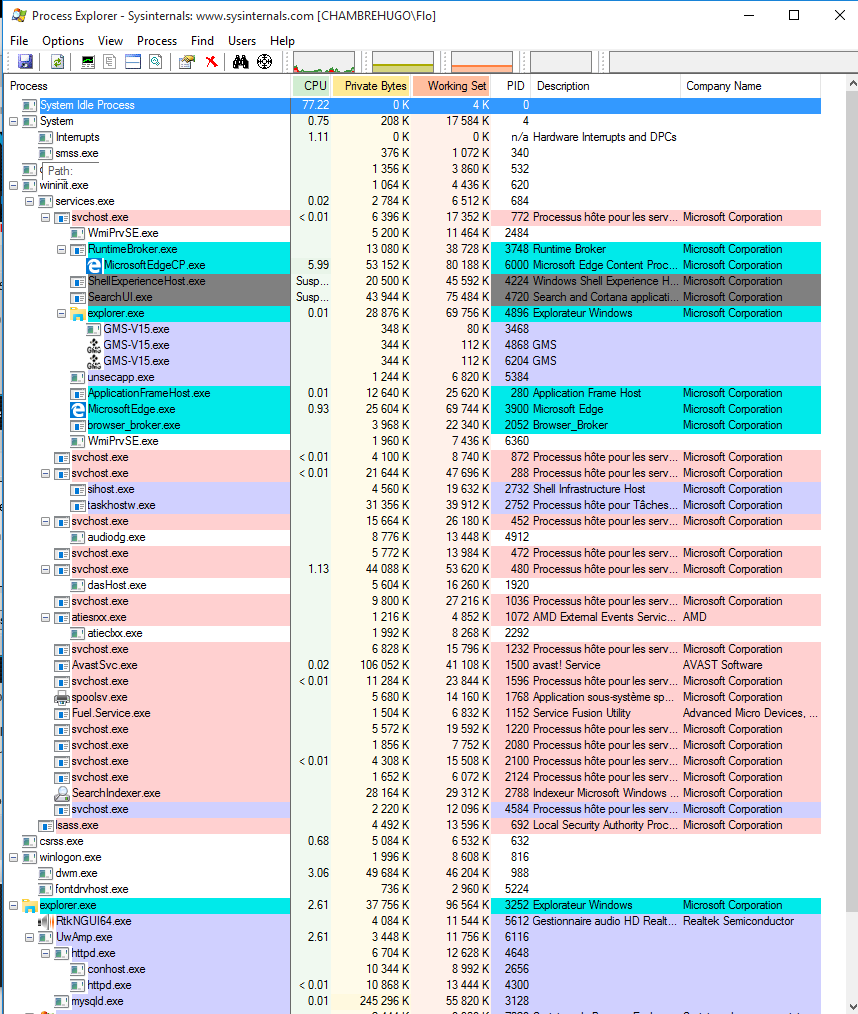Click the Process column header
Viewport: 858px width, 1014px height.
(148, 86)
